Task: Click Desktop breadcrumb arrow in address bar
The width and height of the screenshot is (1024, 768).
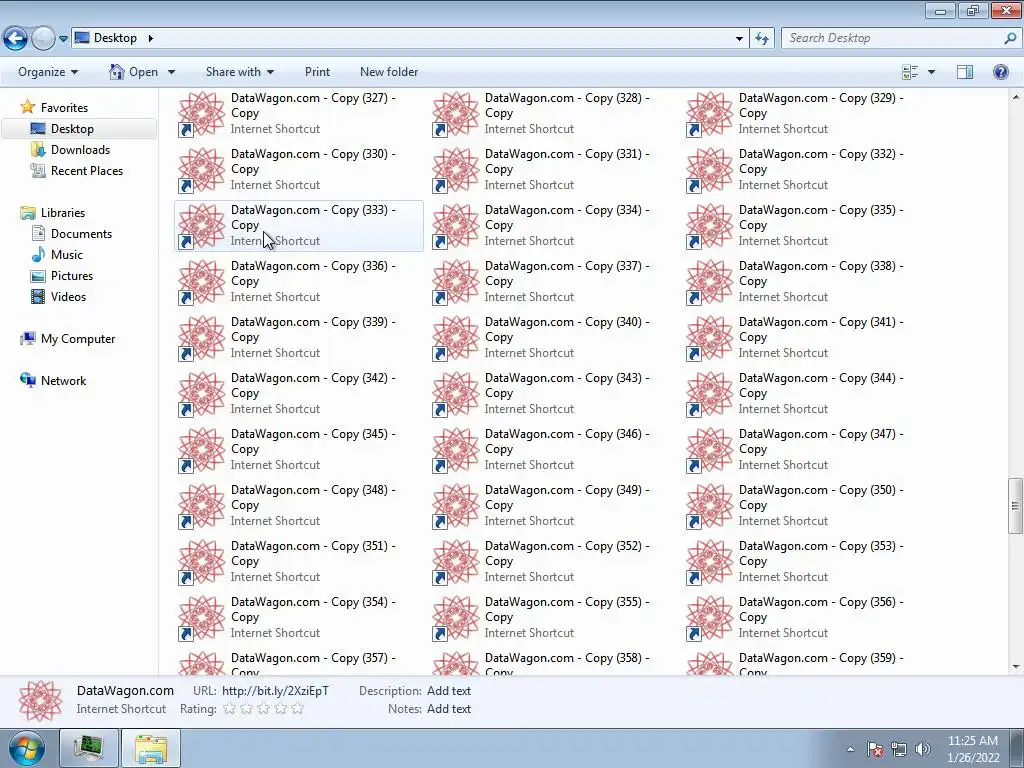Action: click(x=150, y=38)
